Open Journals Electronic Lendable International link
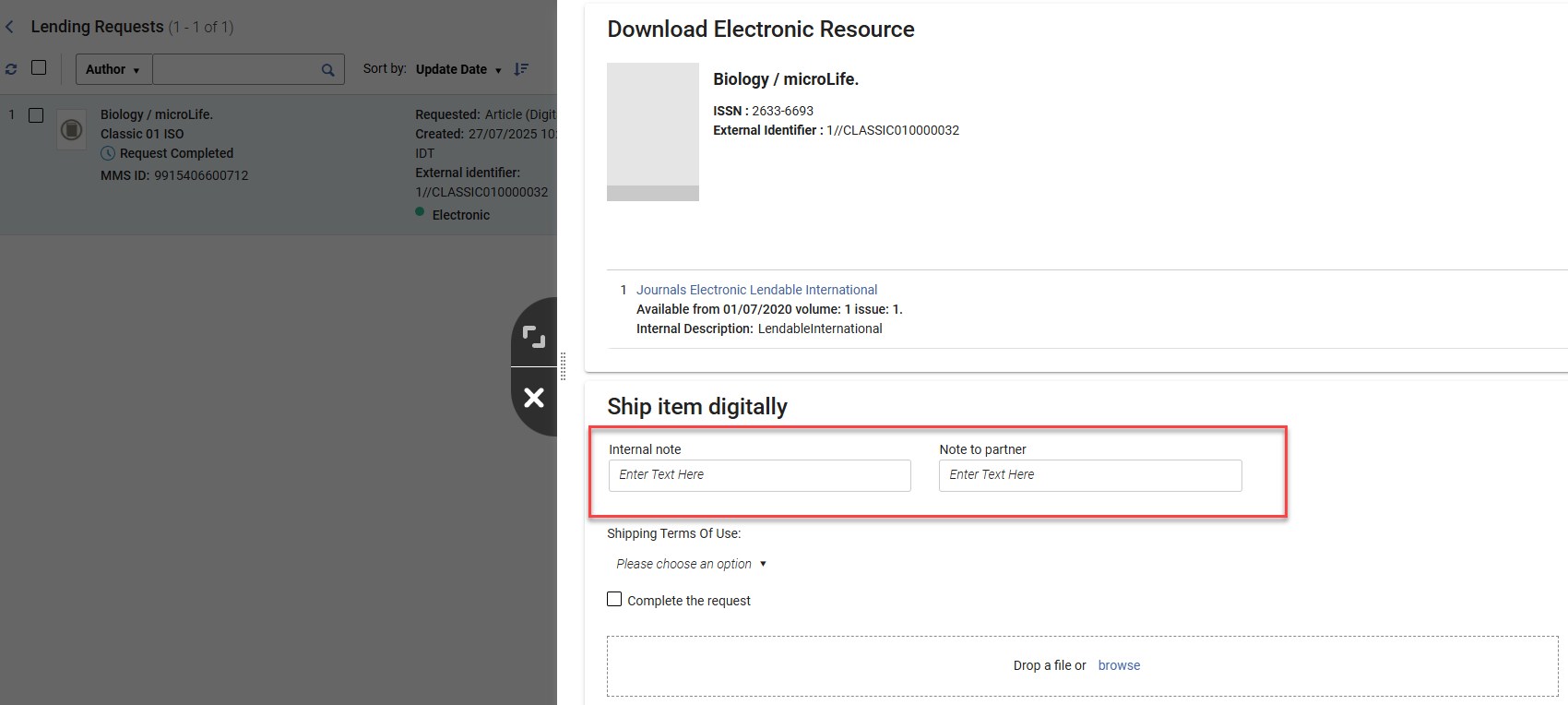This screenshot has height=705, width=1568. click(x=756, y=290)
